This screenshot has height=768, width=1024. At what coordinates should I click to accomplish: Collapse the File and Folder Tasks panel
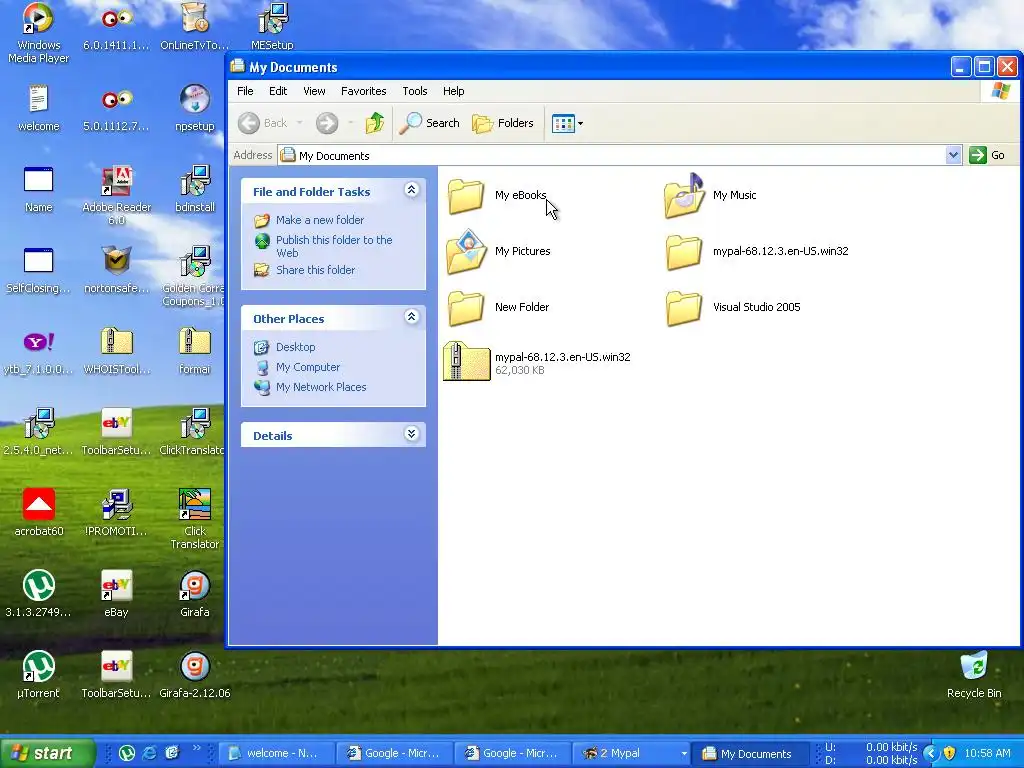point(411,190)
